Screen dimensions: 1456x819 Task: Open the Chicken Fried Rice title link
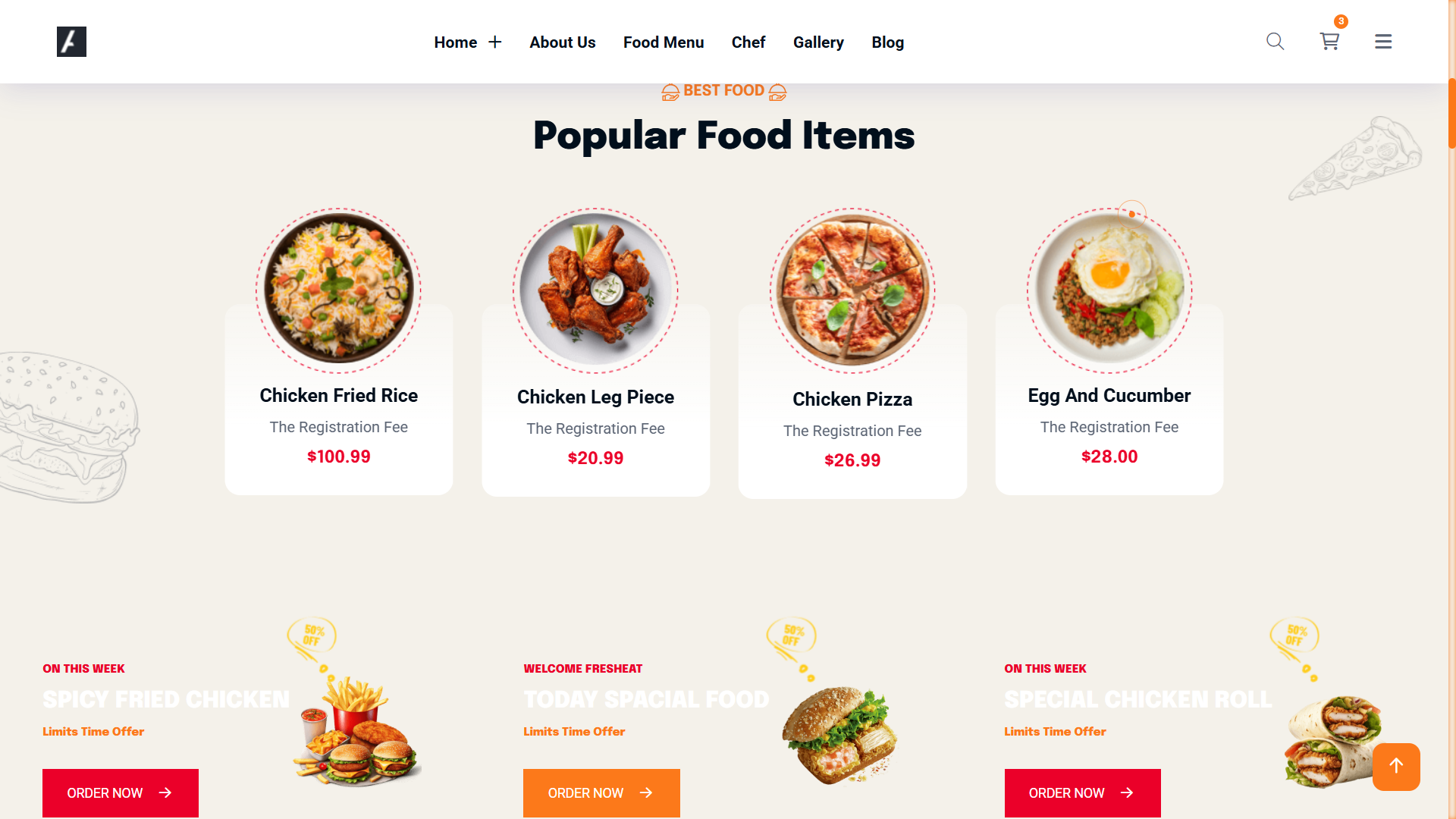click(x=338, y=396)
